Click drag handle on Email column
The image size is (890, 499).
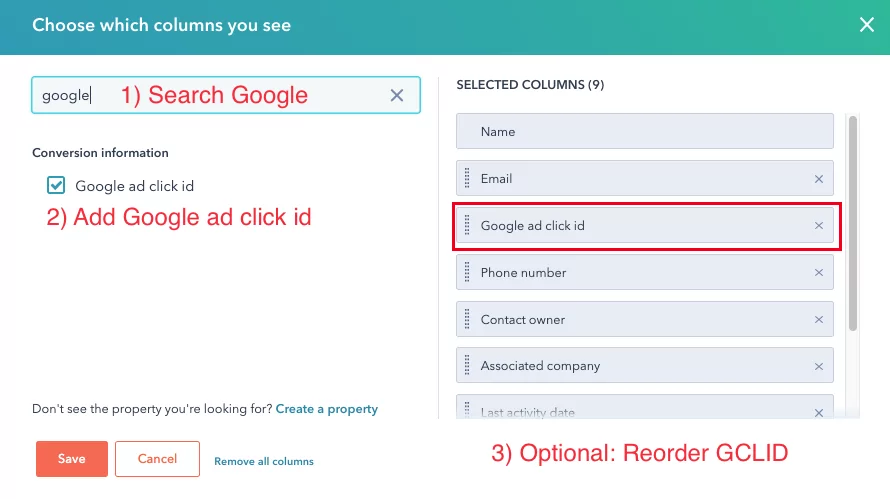click(x=467, y=179)
